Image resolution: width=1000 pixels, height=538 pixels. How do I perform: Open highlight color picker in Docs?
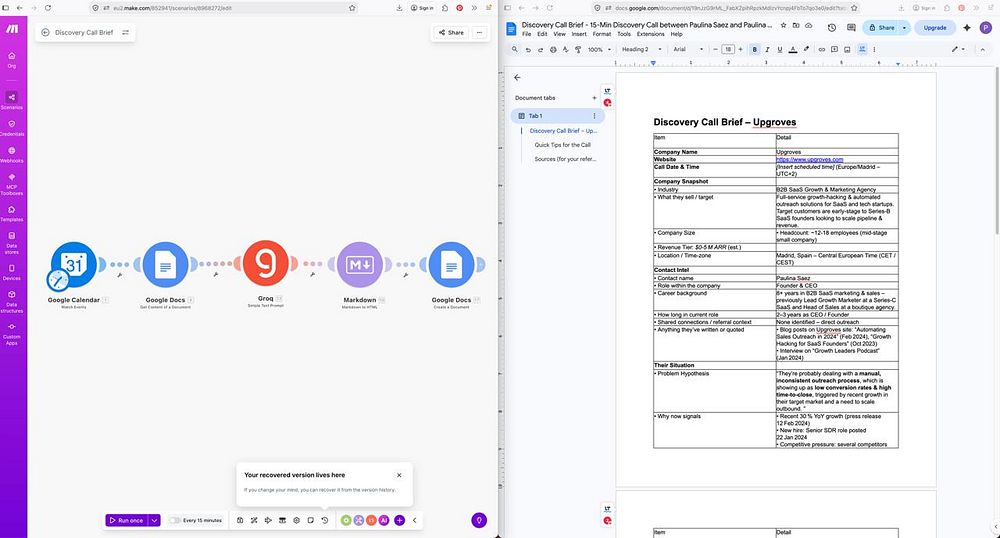tap(806, 49)
